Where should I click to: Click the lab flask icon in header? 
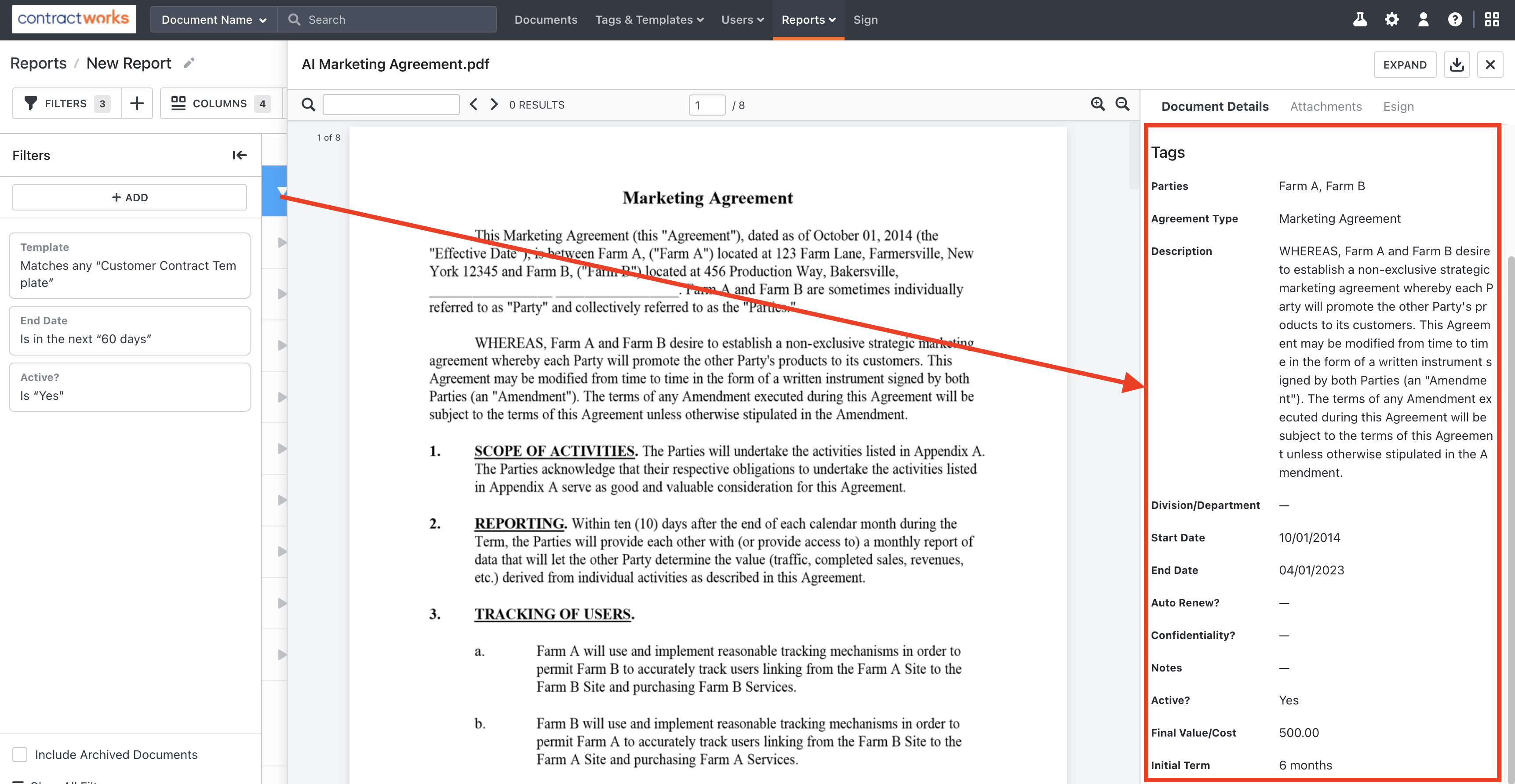click(x=1360, y=19)
